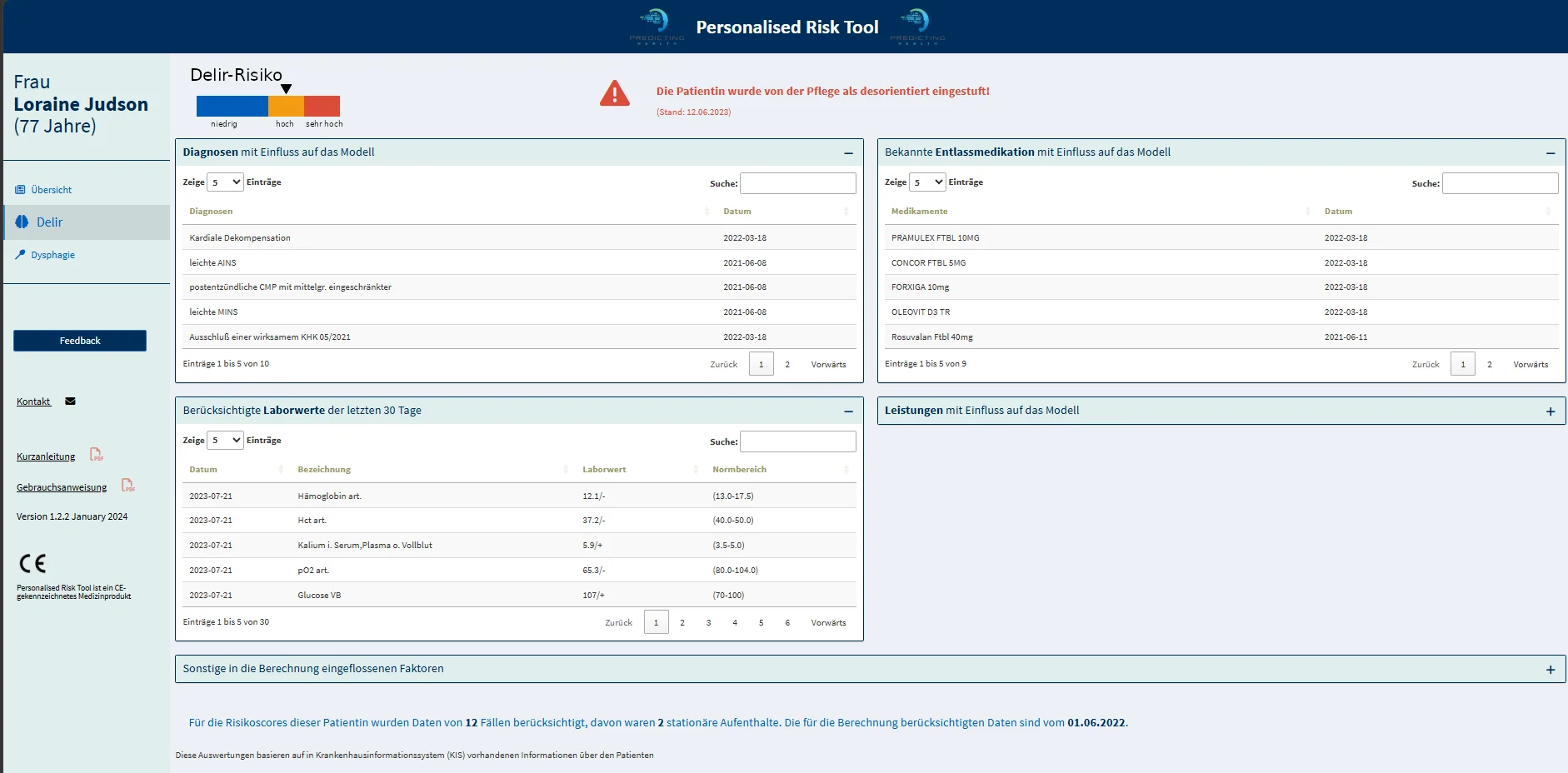Image resolution: width=1568 pixels, height=773 pixels.
Task: Sort lab values by Datum column
Action: (x=237, y=470)
